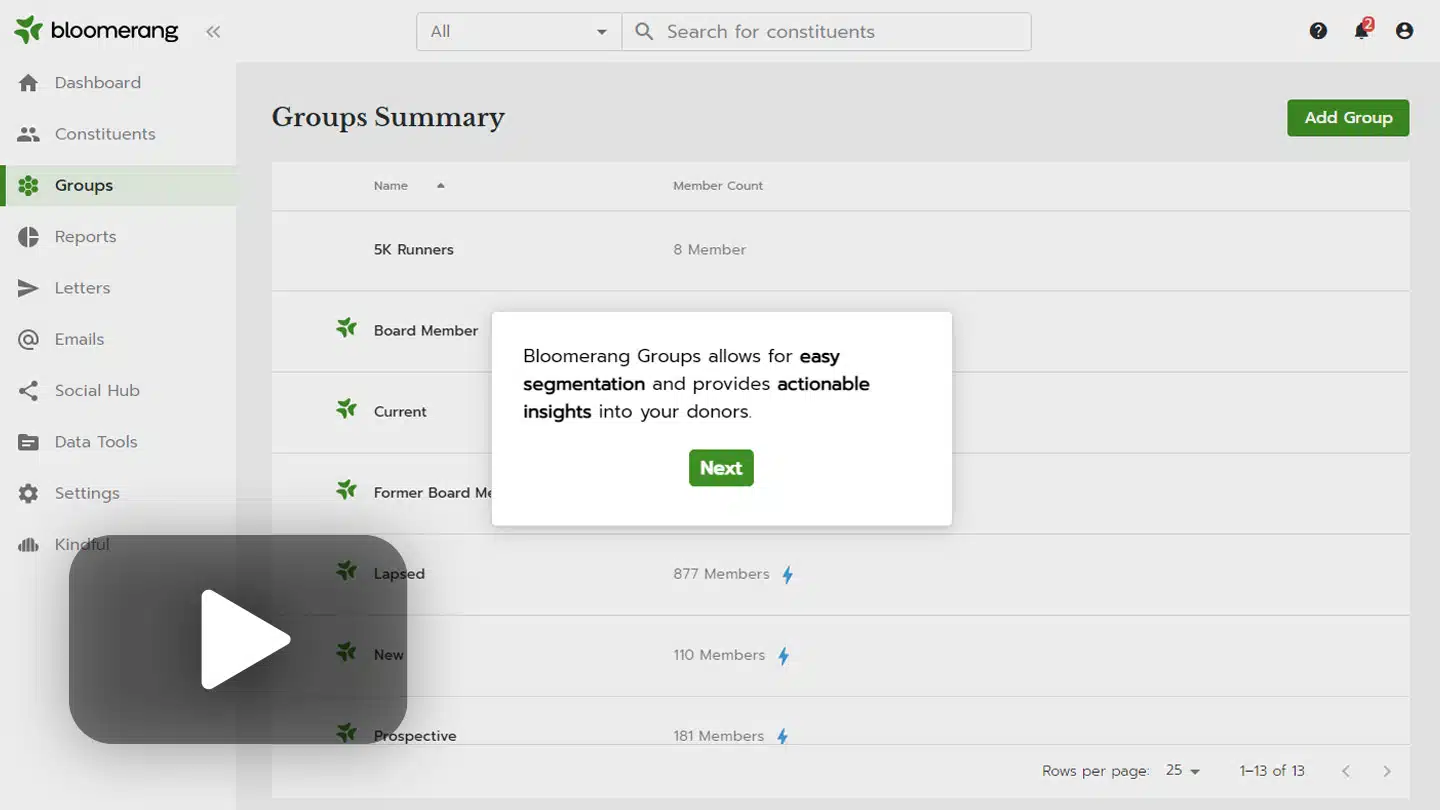The height and width of the screenshot is (810, 1440).
Task: Open Reports in sidebar
Action: click(x=86, y=237)
